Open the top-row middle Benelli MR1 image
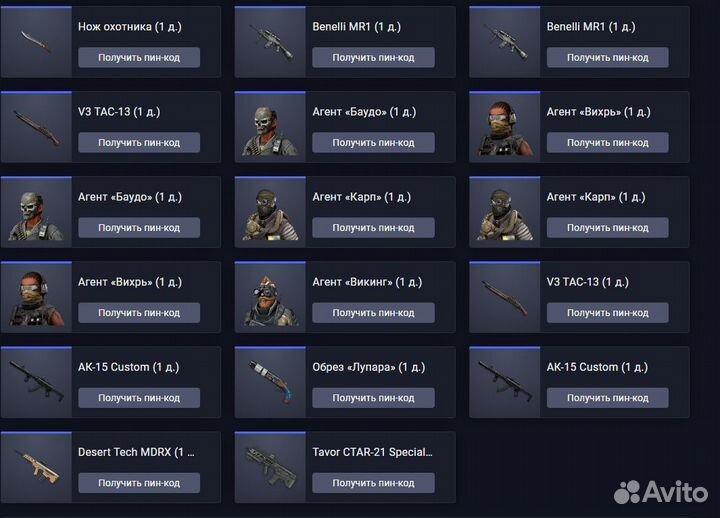Image resolution: width=720 pixels, height=518 pixels. 270,42
